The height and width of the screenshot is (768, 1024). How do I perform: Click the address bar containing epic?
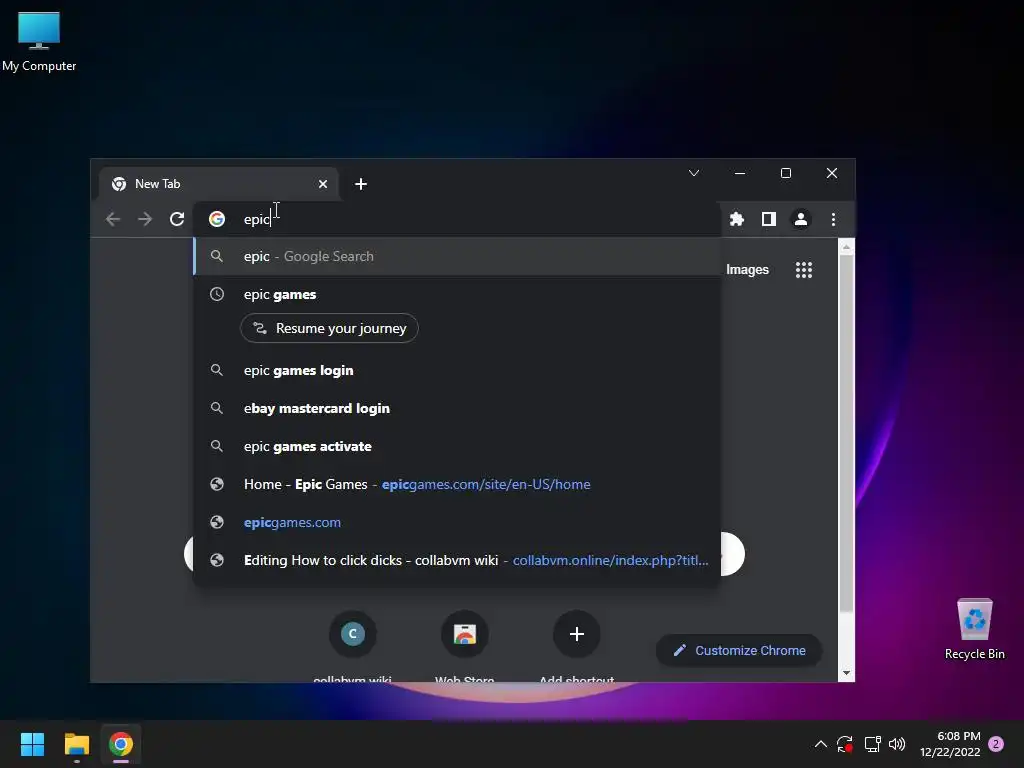[457, 219]
